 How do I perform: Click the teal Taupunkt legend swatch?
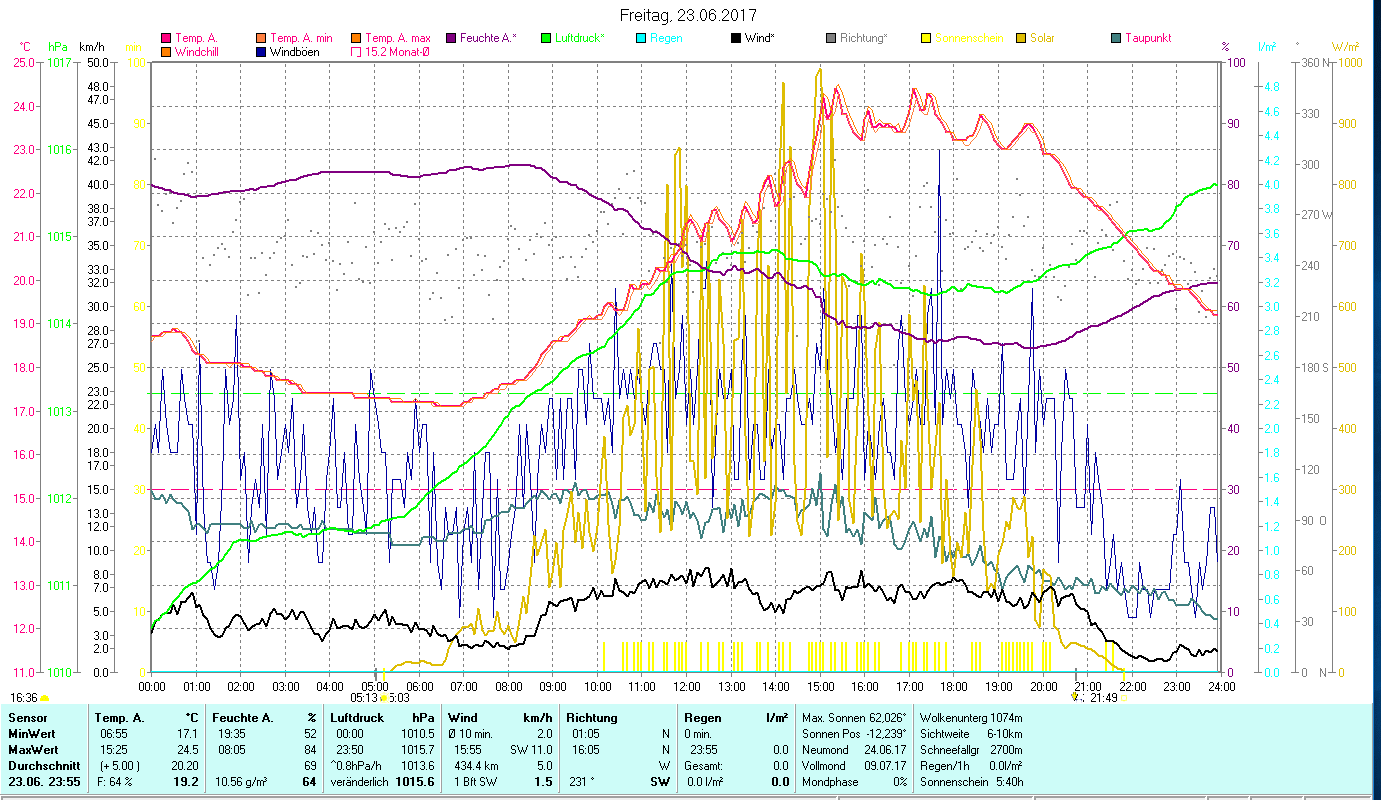click(1116, 38)
